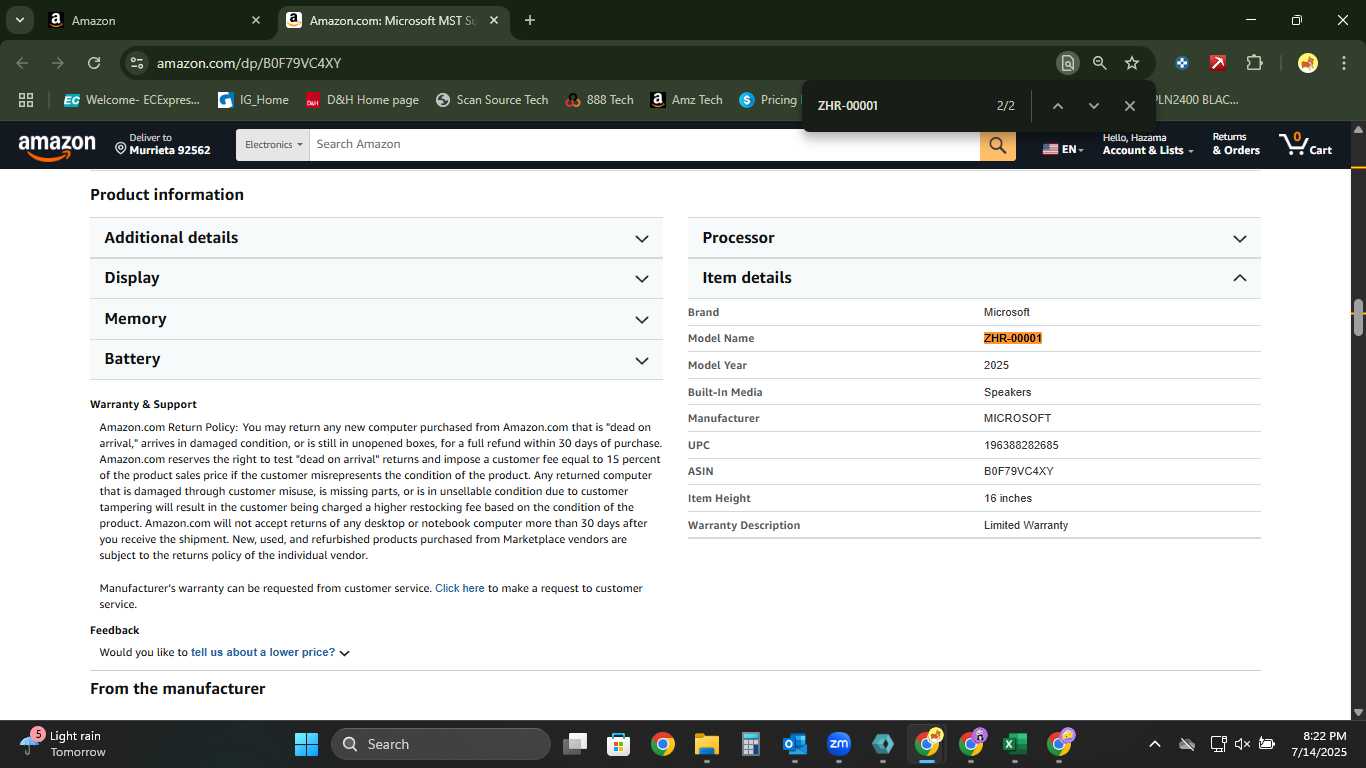Image resolution: width=1366 pixels, height=768 pixels.
Task: Bookmark this page with the star icon
Action: (1132, 63)
